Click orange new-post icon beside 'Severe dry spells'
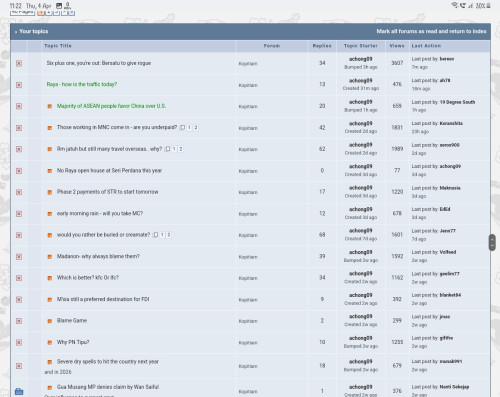This screenshot has width=500, height=397. 50,362
